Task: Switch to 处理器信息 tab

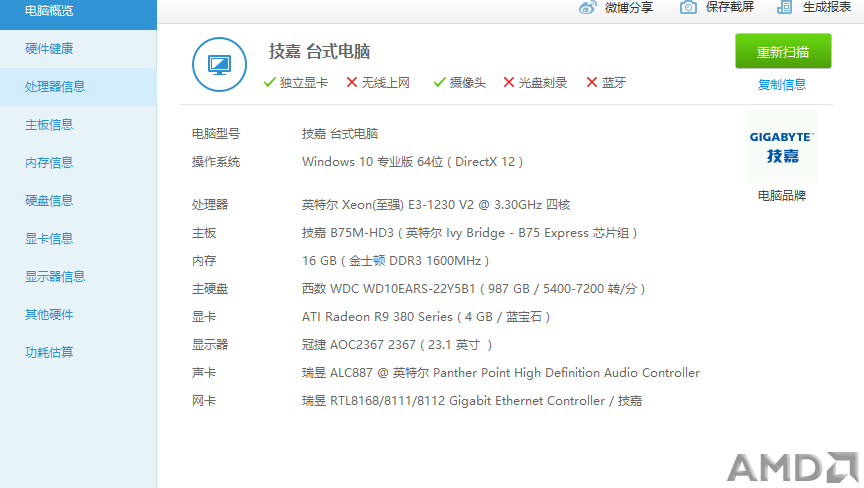Action: [78, 86]
